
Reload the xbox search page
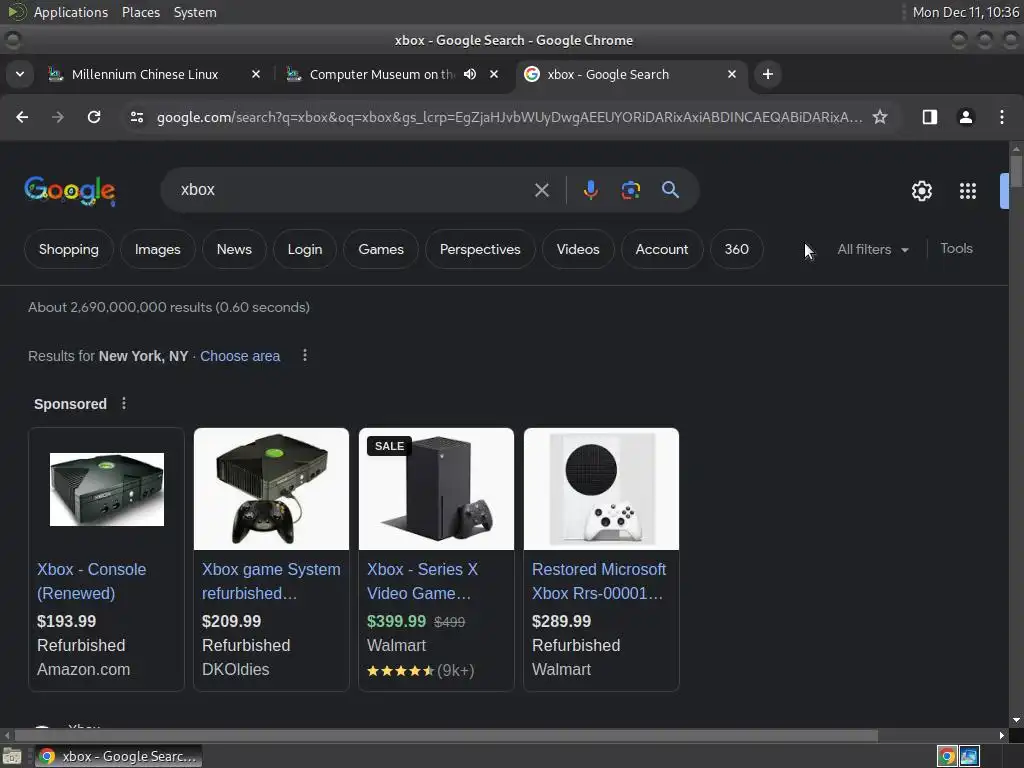(94, 117)
